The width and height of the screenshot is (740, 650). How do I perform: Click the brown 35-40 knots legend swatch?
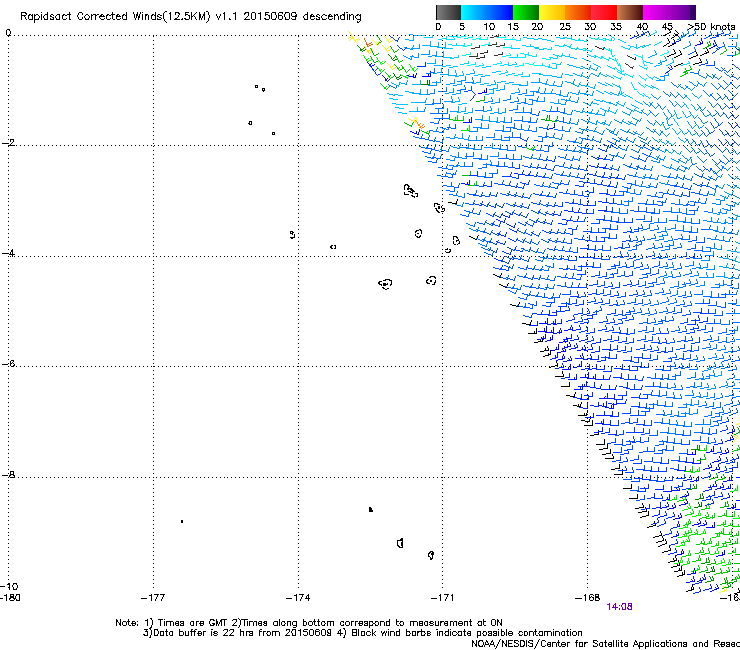point(630,12)
